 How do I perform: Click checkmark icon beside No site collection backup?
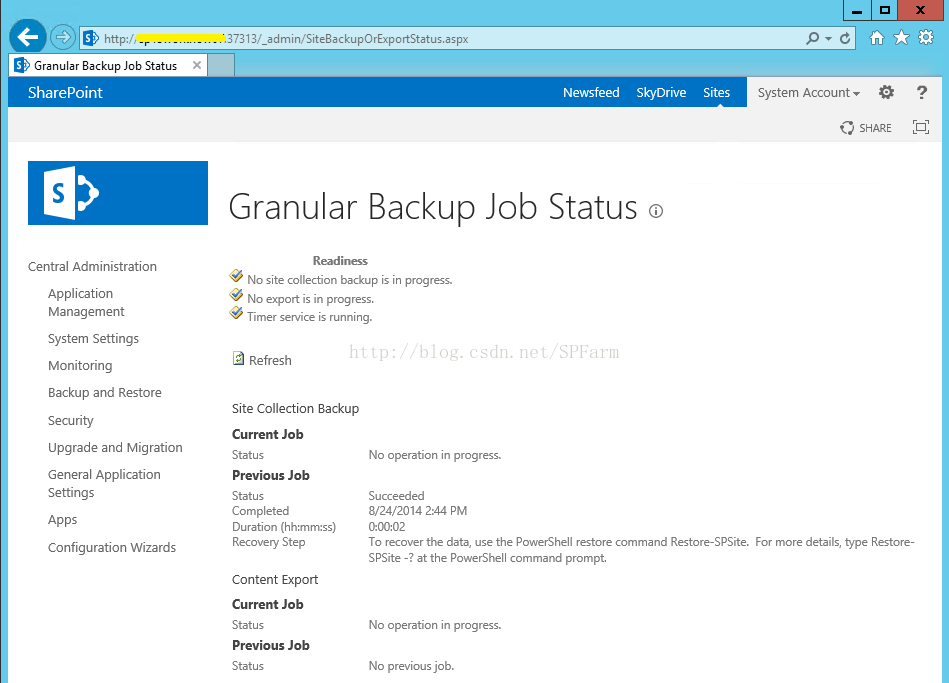coord(236,276)
